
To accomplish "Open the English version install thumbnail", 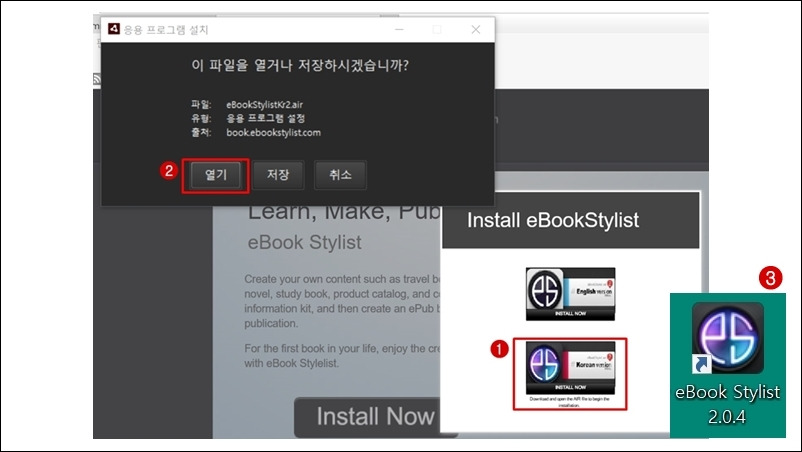I will tap(570, 294).
